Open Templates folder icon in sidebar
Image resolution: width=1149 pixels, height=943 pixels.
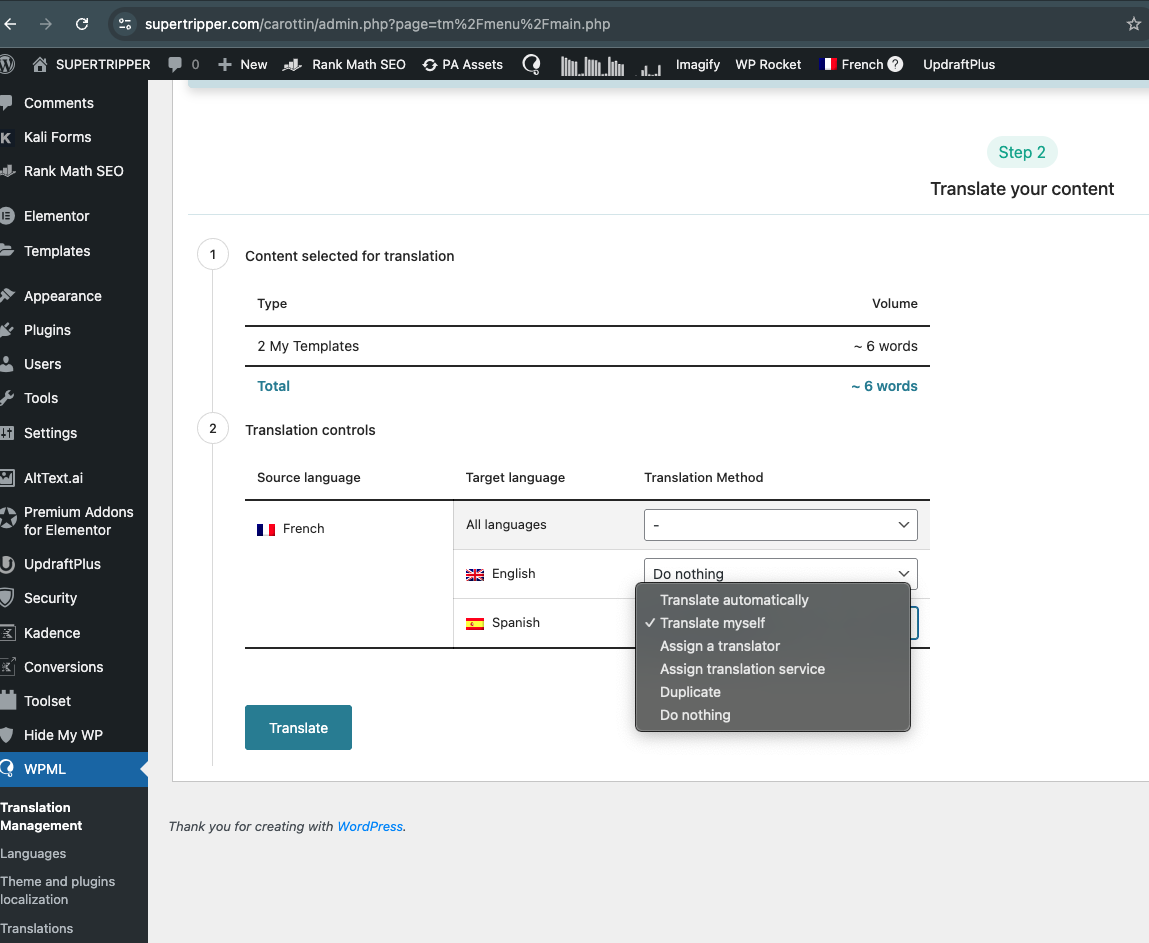[x=7, y=251]
